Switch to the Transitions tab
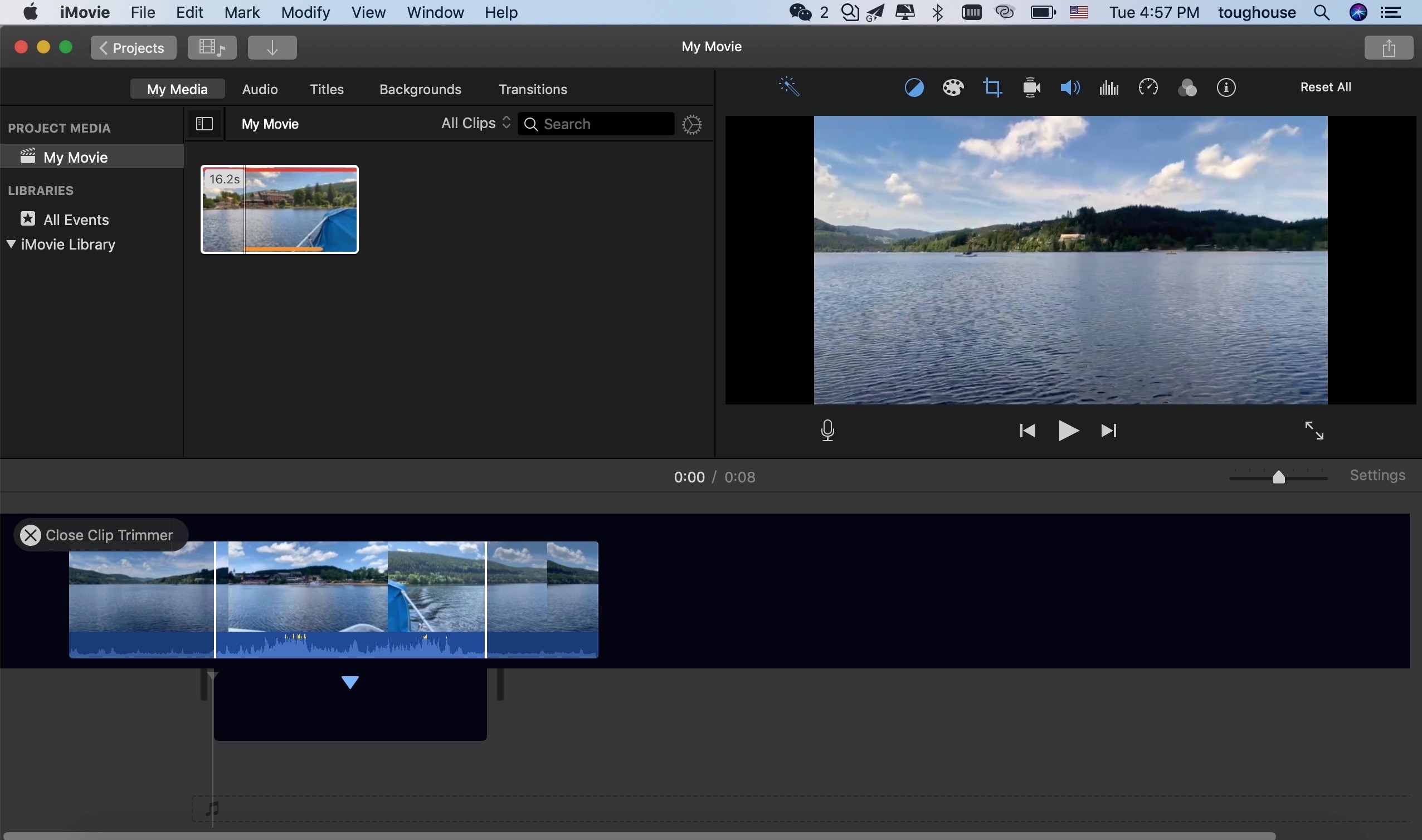Image resolution: width=1422 pixels, height=840 pixels. tap(533, 89)
